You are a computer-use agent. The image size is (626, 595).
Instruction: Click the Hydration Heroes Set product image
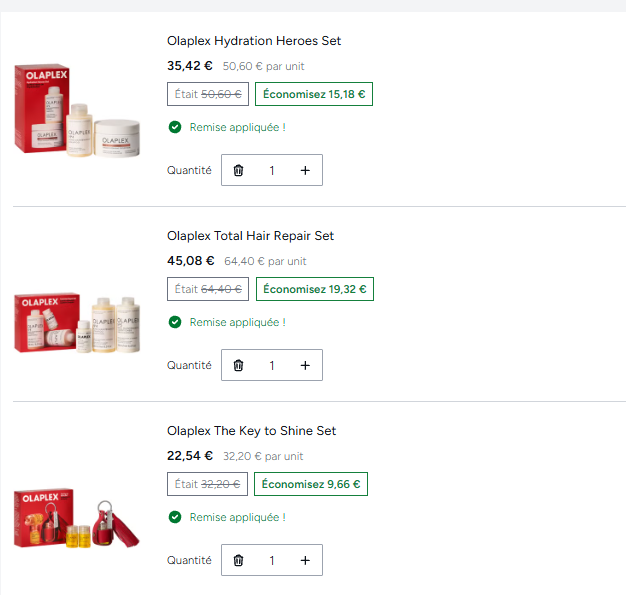77,110
